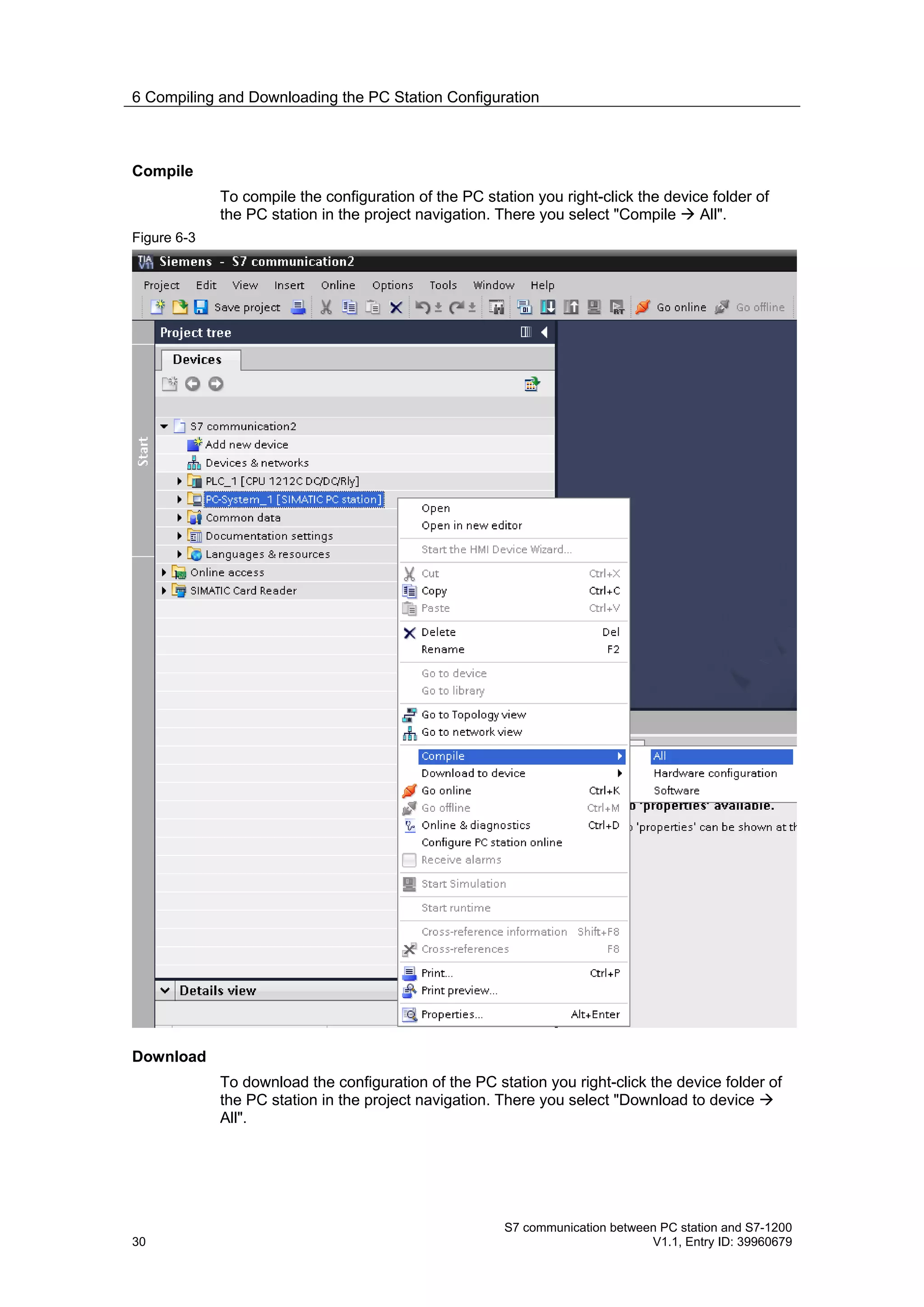Choose Compile in the context menu
The height and width of the screenshot is (1307, 924).
[521, 756]
